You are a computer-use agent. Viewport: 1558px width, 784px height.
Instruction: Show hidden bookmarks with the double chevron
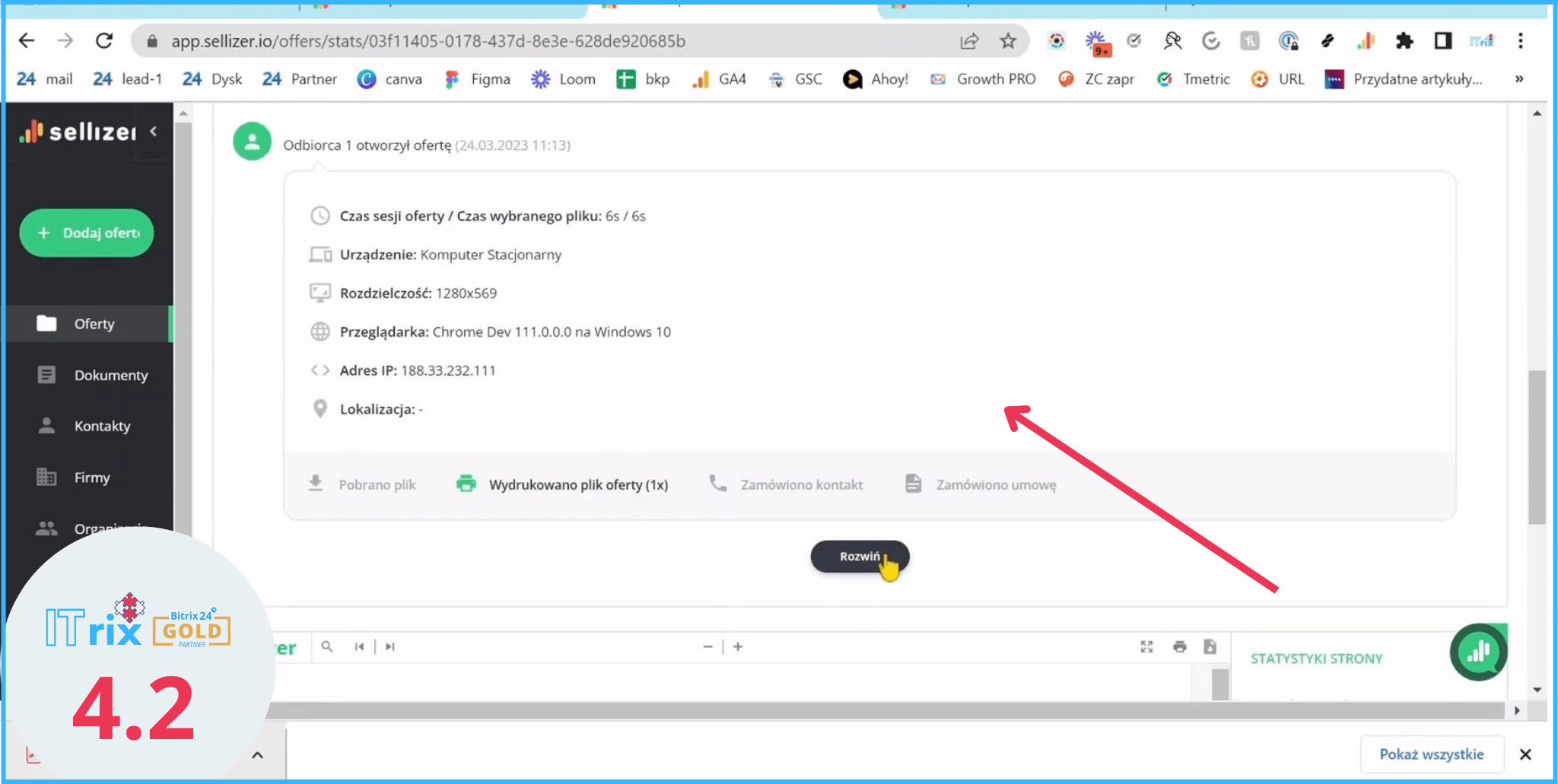coord(1519,79)
